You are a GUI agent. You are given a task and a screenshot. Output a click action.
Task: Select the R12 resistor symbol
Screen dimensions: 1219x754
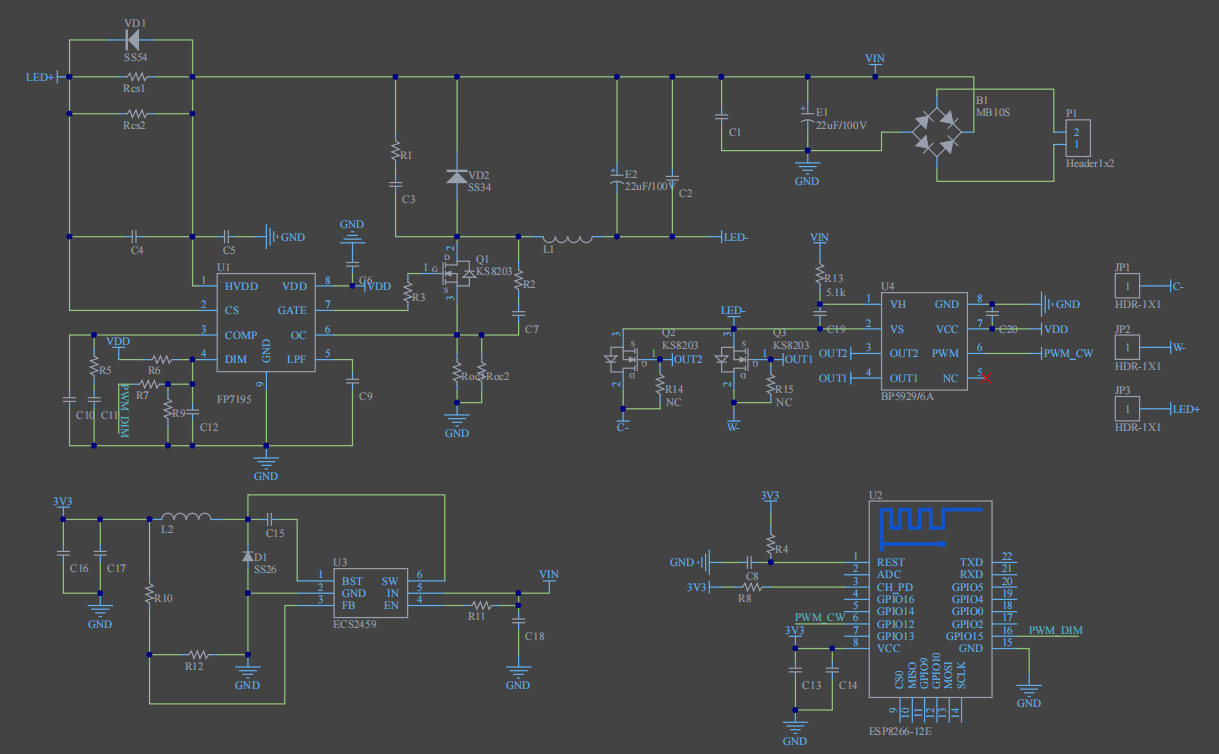(x=197, y=655)
